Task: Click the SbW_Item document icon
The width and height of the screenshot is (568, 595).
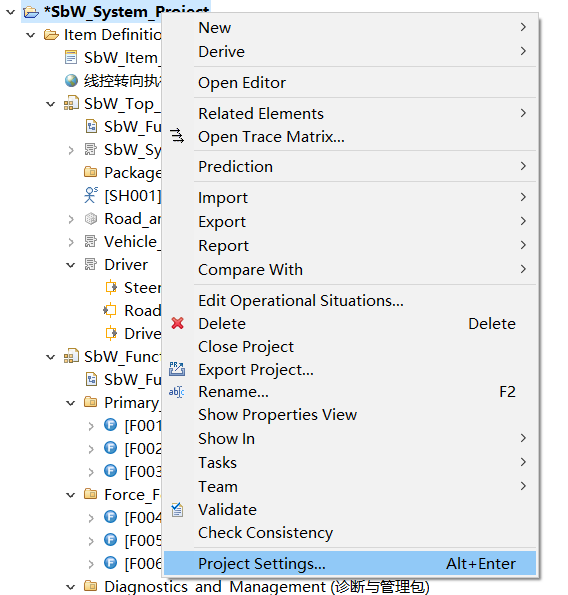Action: [71, 57]
